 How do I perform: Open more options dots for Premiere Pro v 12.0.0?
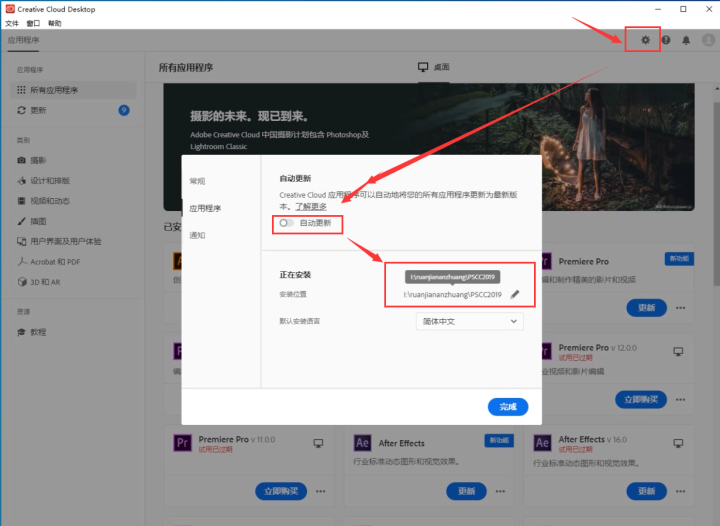[681, 399]
